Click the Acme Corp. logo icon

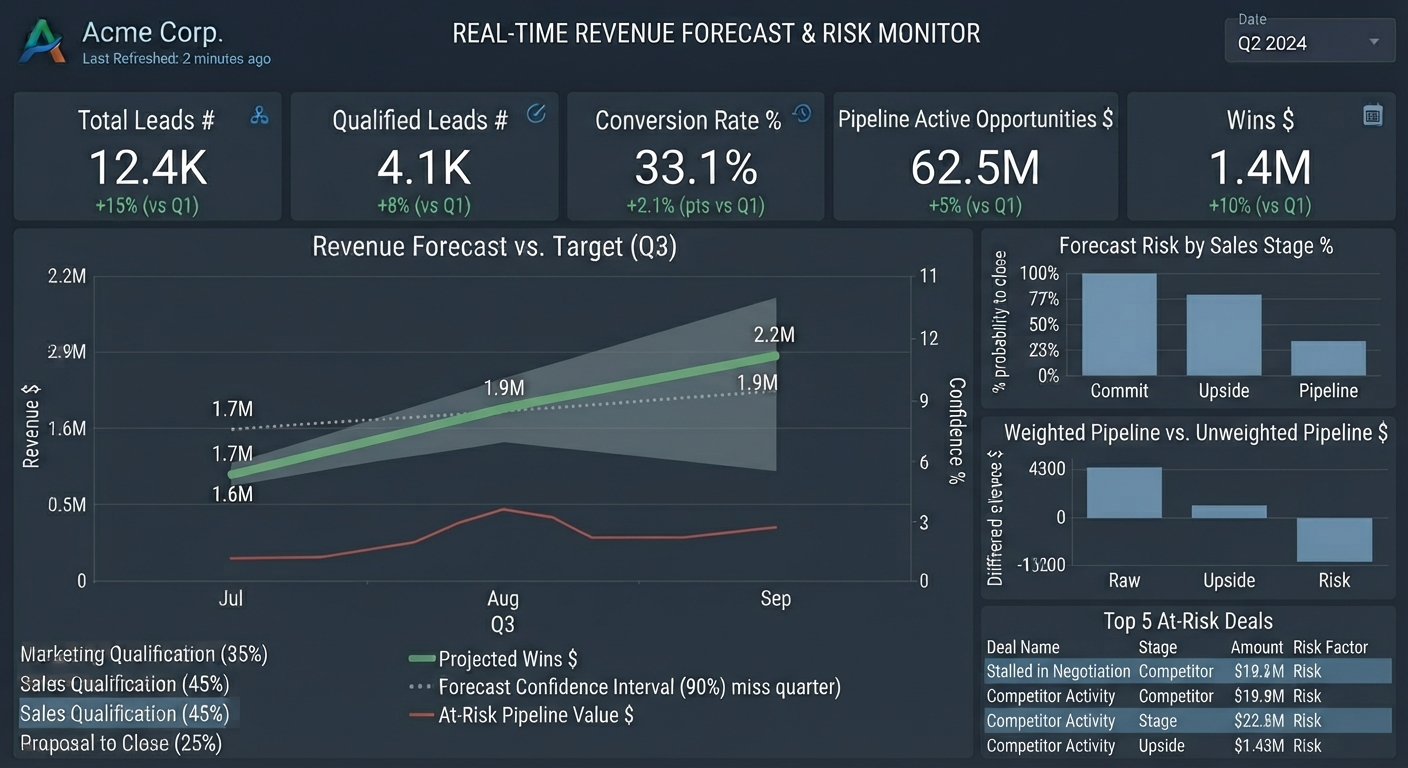(x=43, y=41)
